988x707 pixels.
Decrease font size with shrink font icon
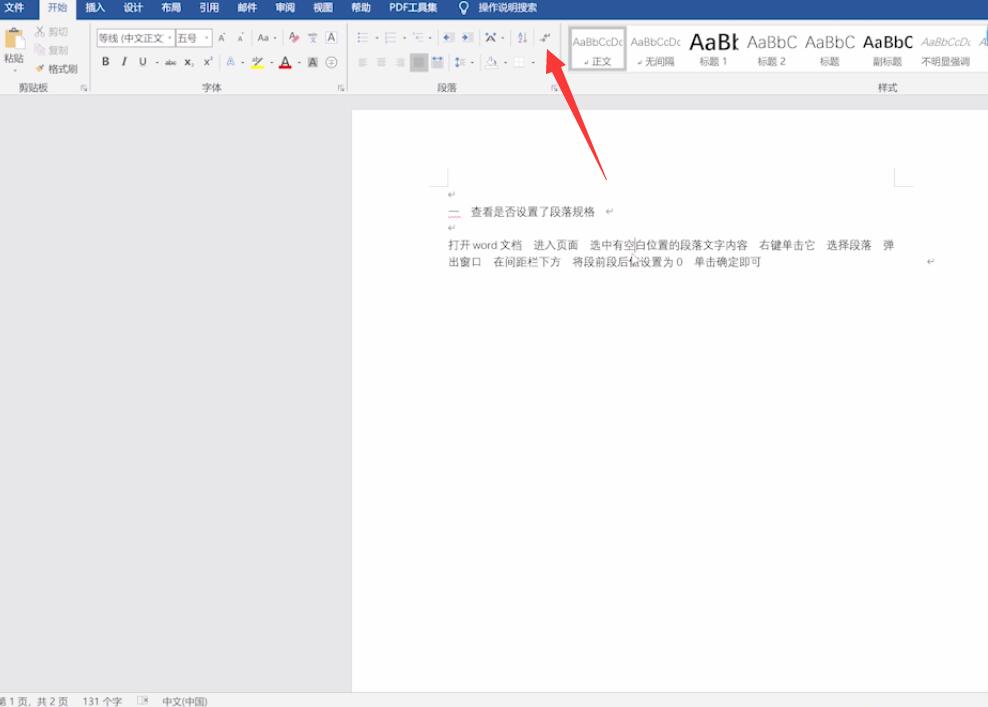(x=240, y=38)
